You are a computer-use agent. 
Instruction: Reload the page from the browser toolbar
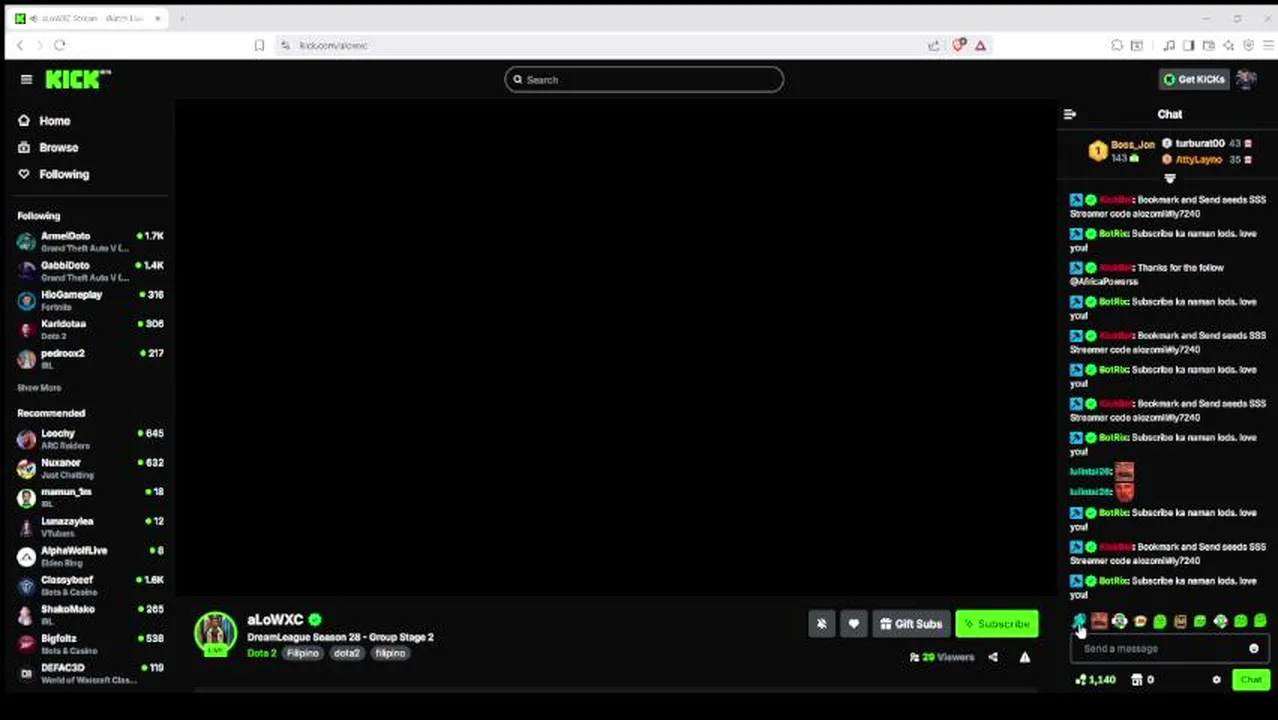pos(60,45)
